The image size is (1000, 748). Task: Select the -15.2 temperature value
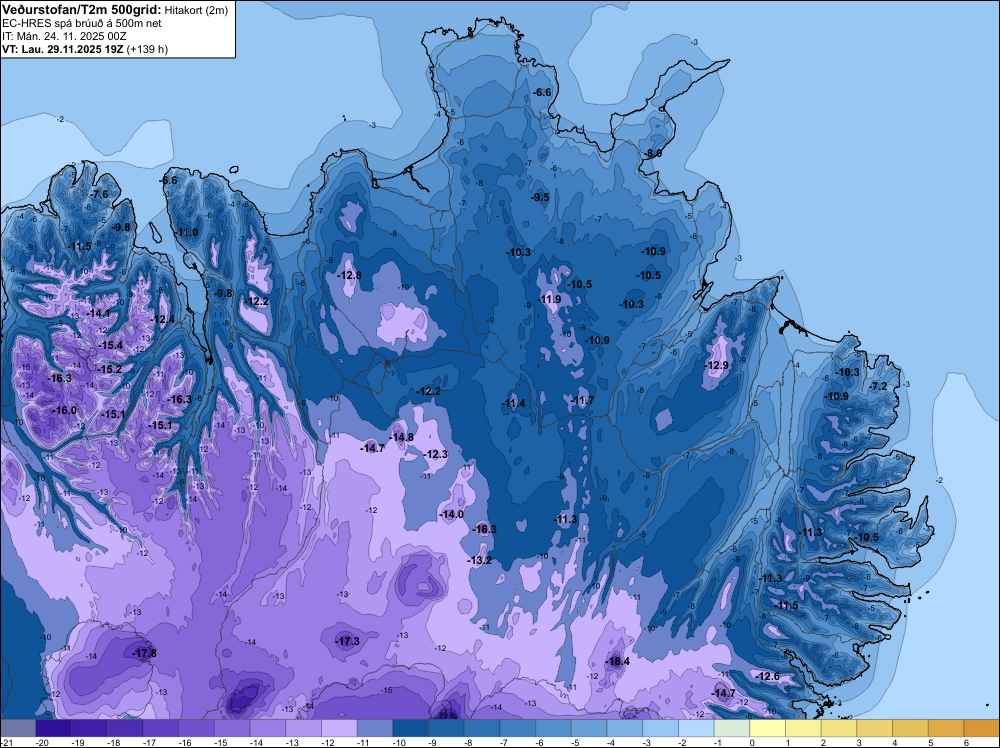tap(108, 369)
